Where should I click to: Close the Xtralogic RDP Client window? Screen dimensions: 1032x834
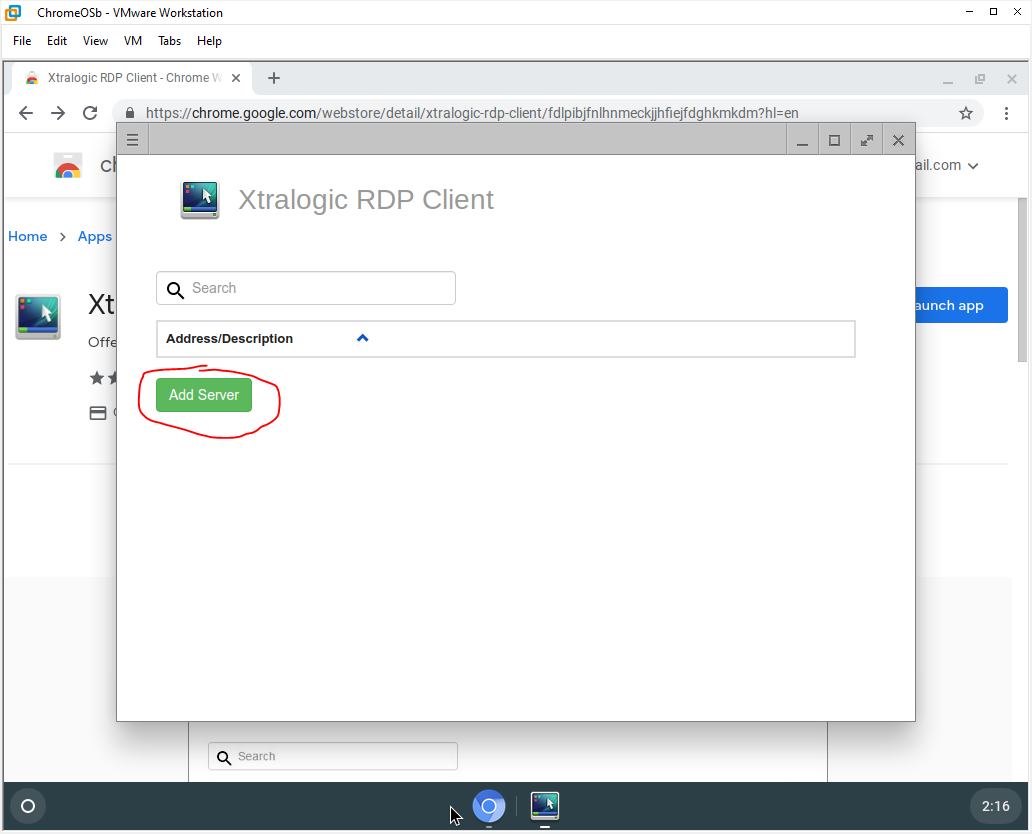point(898,140)
